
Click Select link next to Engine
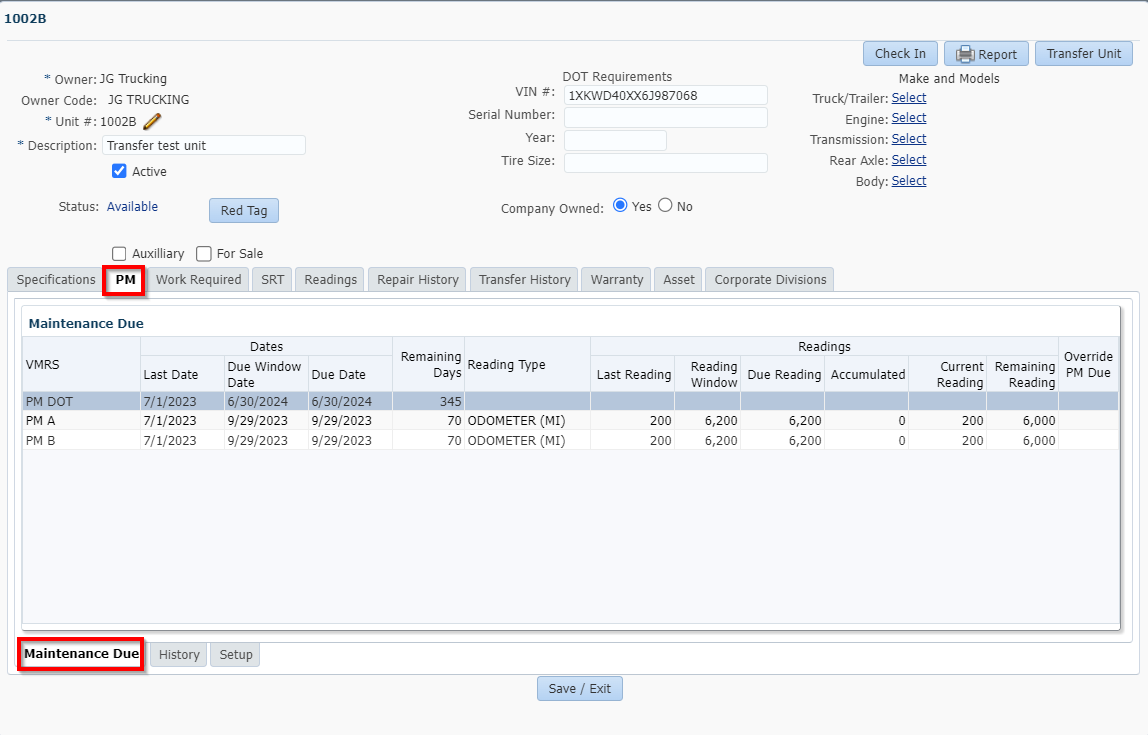click(908, 118)
